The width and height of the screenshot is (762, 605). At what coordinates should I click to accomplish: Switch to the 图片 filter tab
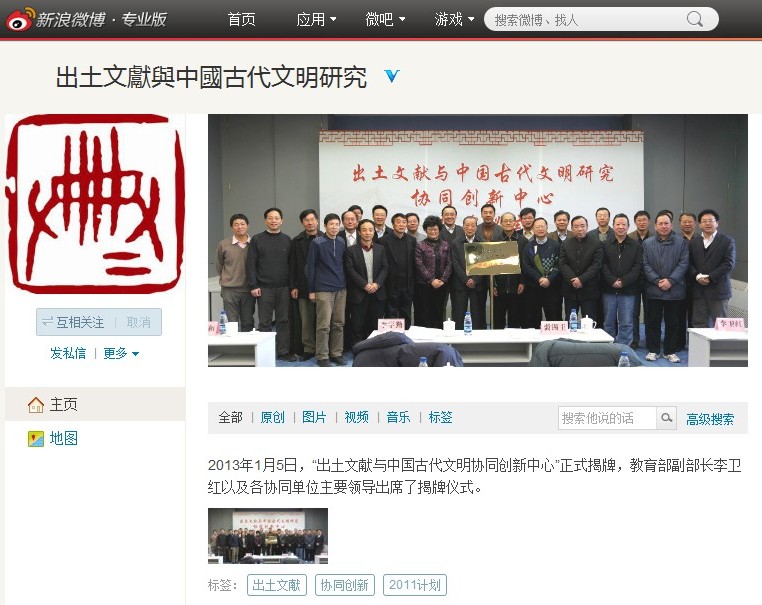coord(314,417)
